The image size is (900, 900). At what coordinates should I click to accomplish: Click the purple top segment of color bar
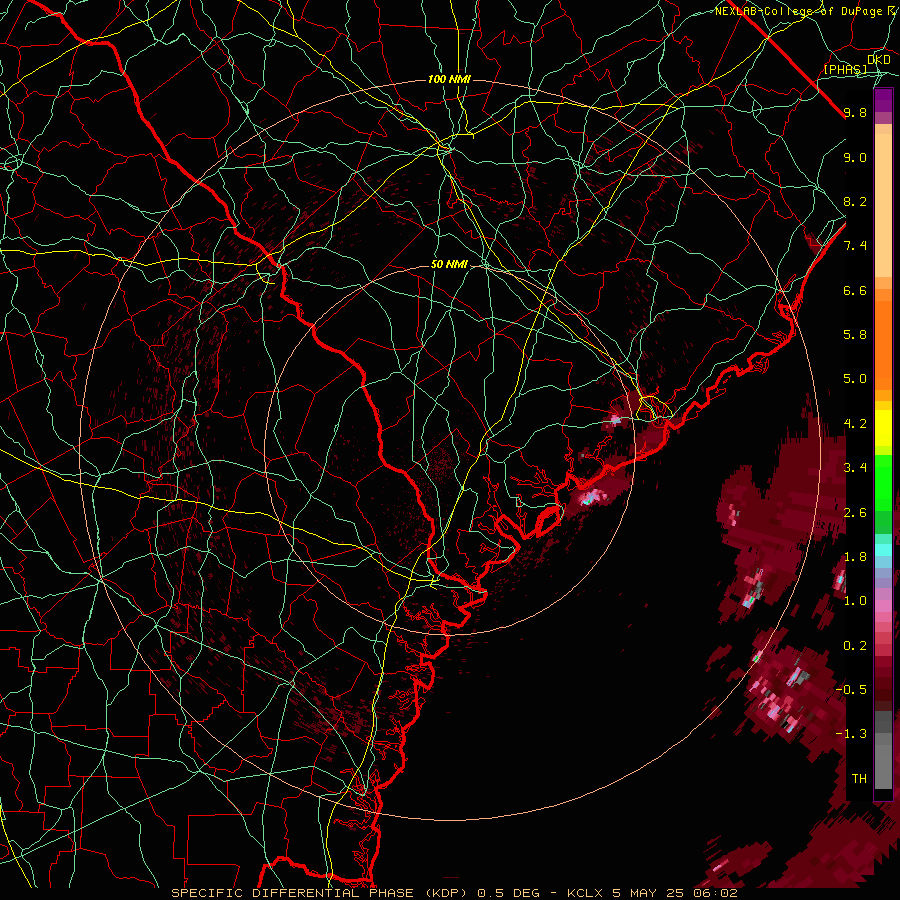883,100
